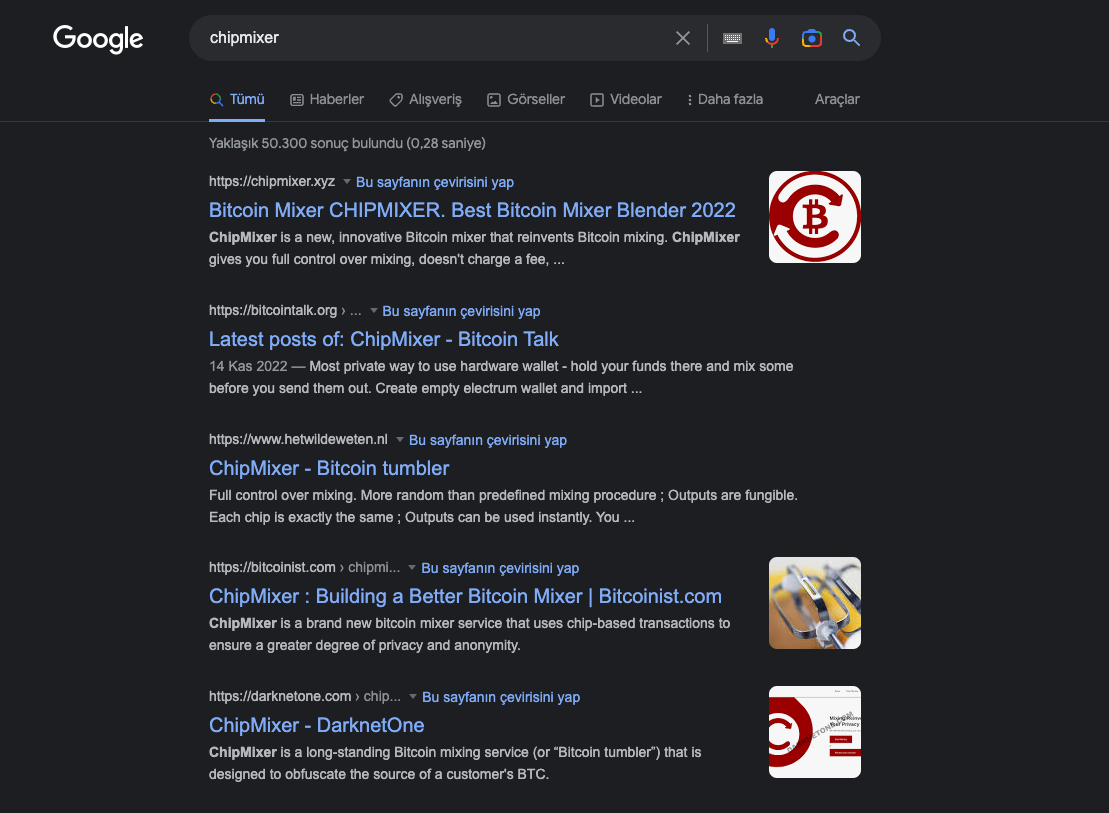The height and width of the screenshot is (813, 1109).
Task: Switch to Haberler tab
Action: 327,100
